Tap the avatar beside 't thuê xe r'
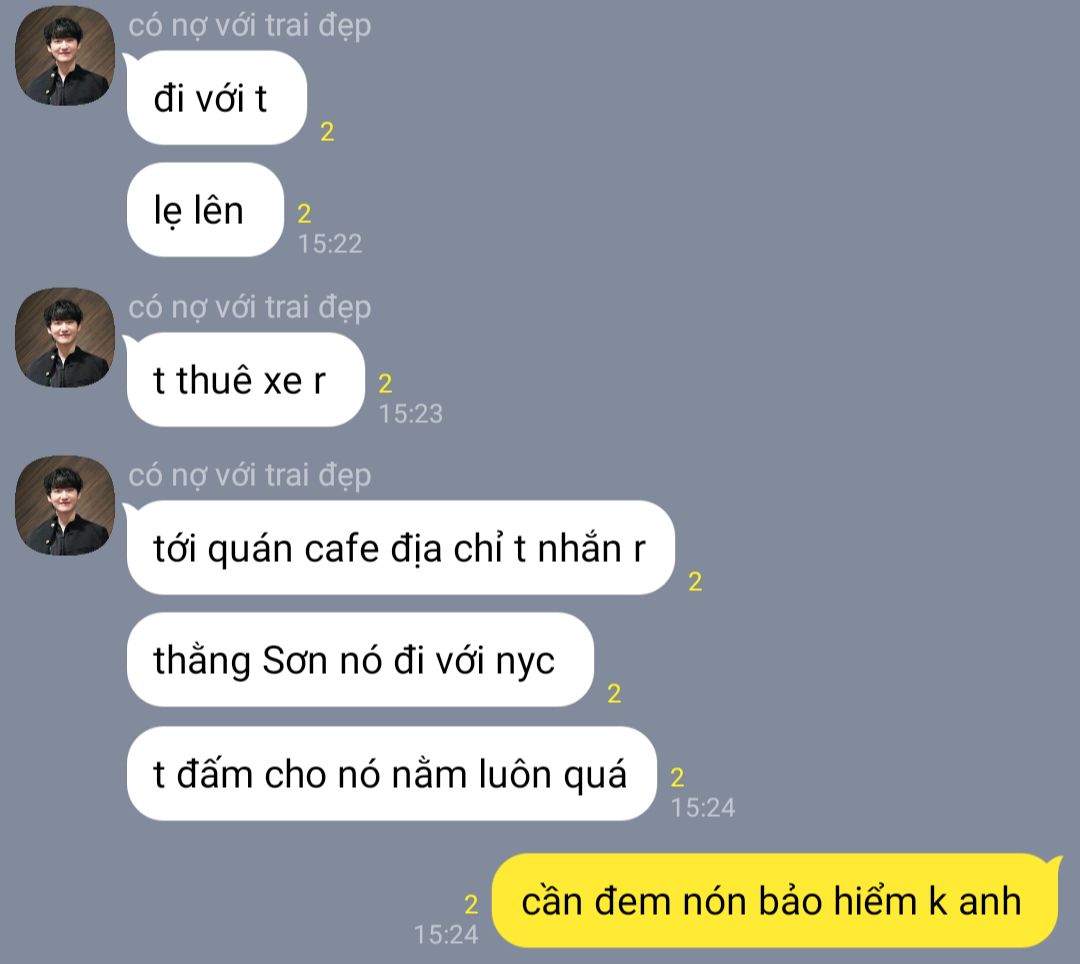 point(65,338)
